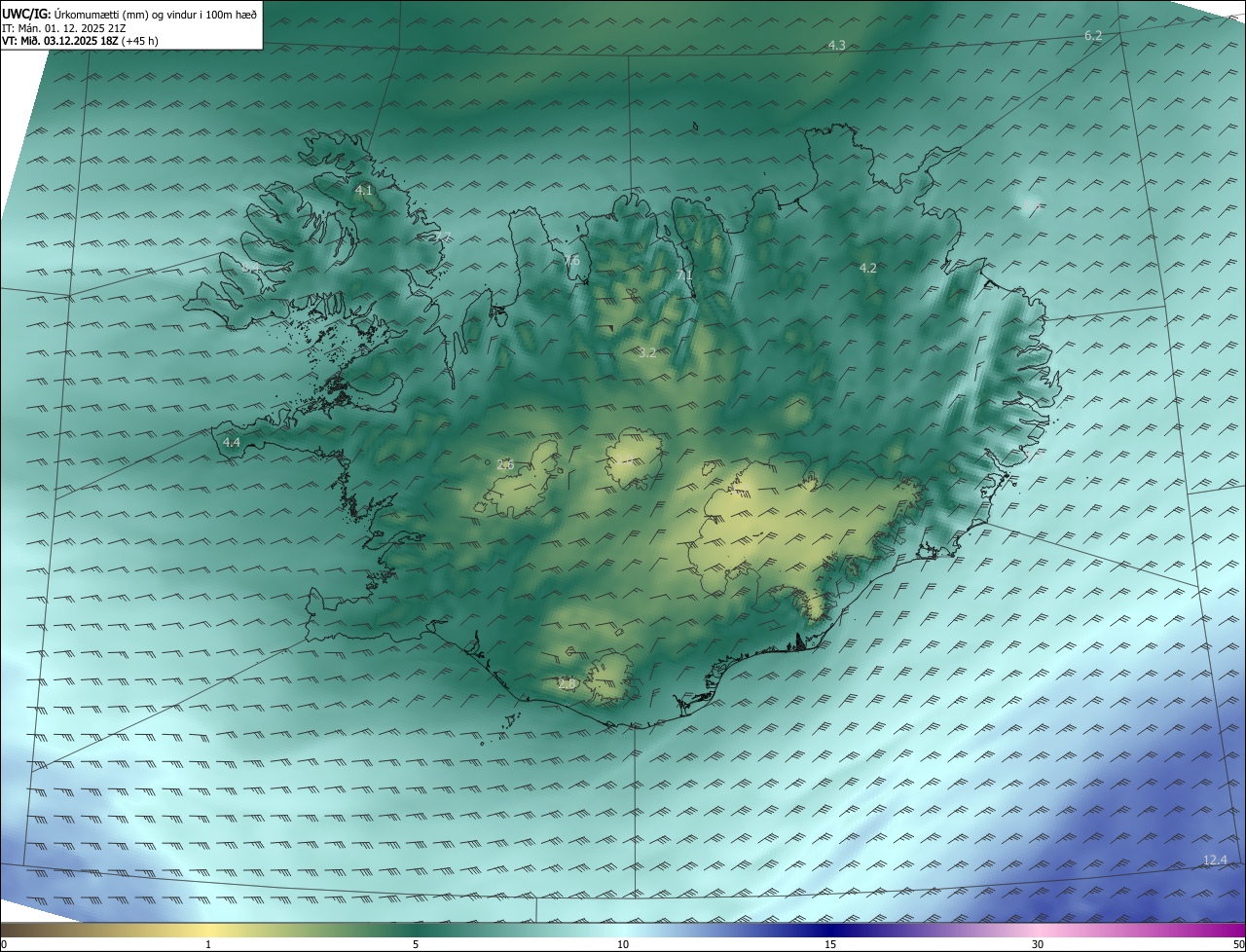Click the 12.4 value label in the southeast corner
The image size is (1246, 952).
point(1215,860)
